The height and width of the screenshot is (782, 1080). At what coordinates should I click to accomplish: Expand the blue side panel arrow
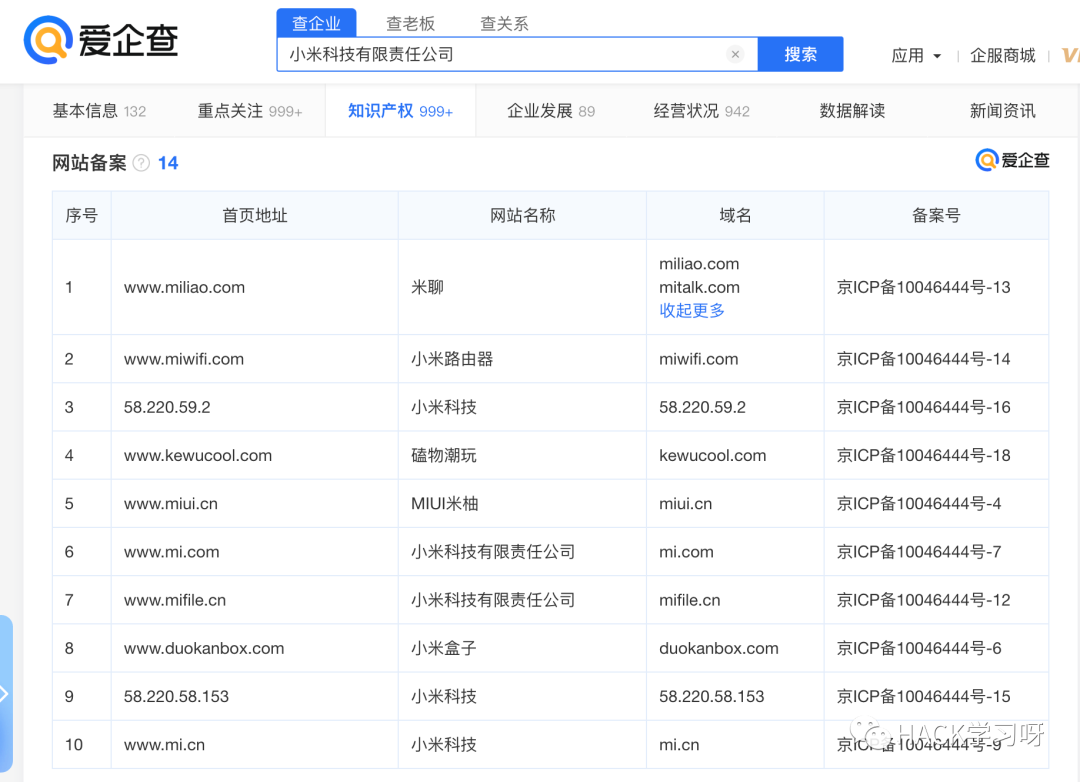[5, 693]
